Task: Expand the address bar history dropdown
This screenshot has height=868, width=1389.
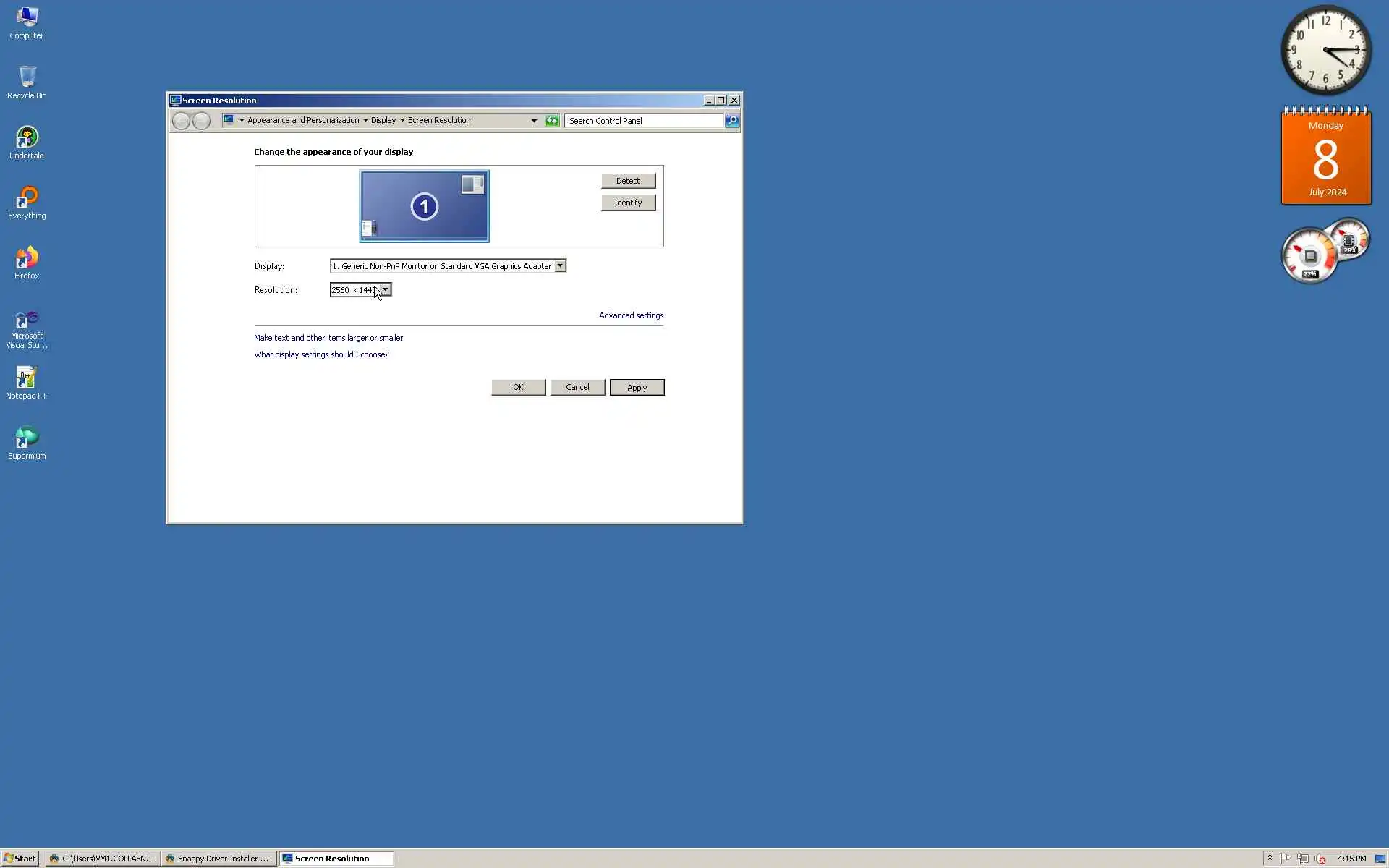Action: tap(534, 121)
